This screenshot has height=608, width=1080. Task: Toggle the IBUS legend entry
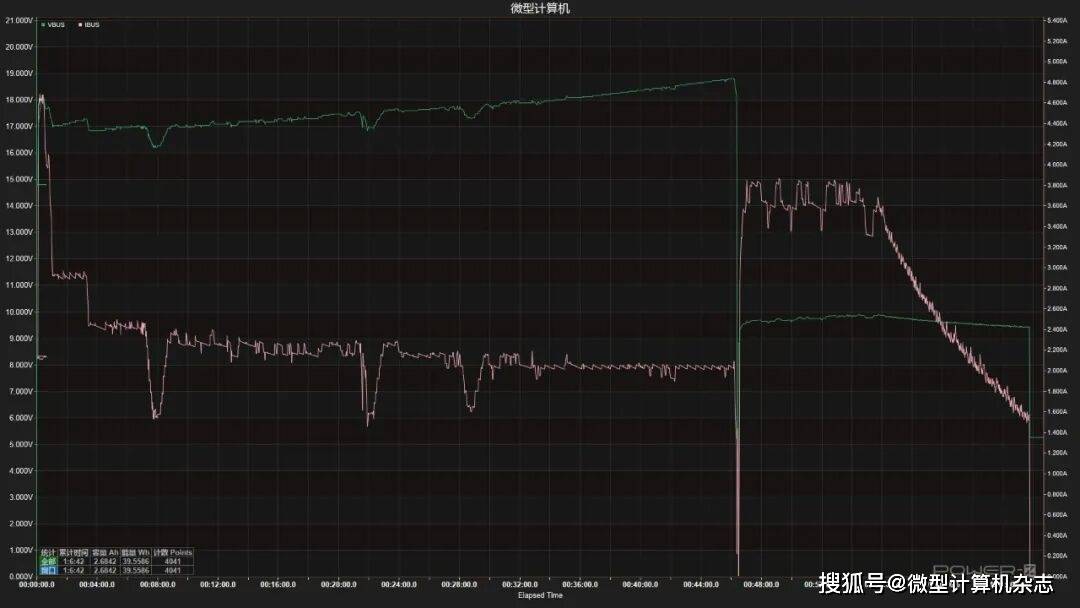point(90,24)
